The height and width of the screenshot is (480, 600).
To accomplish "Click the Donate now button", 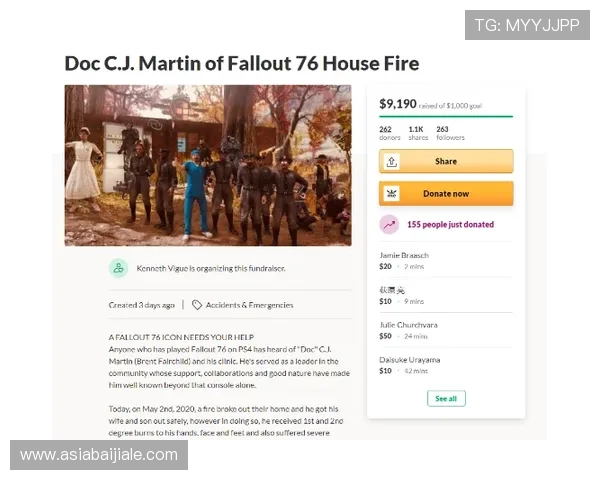I will pyautogui.click(x=446, y=194).
